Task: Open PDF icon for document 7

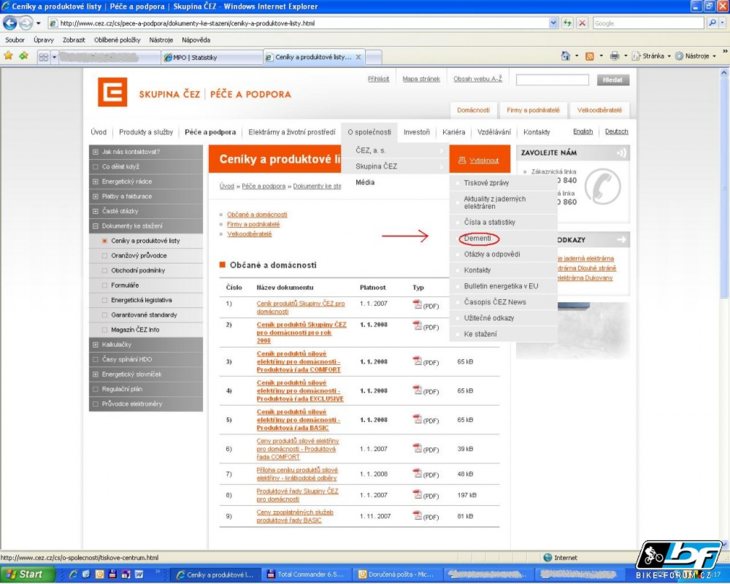Action: tap(417, 473)
